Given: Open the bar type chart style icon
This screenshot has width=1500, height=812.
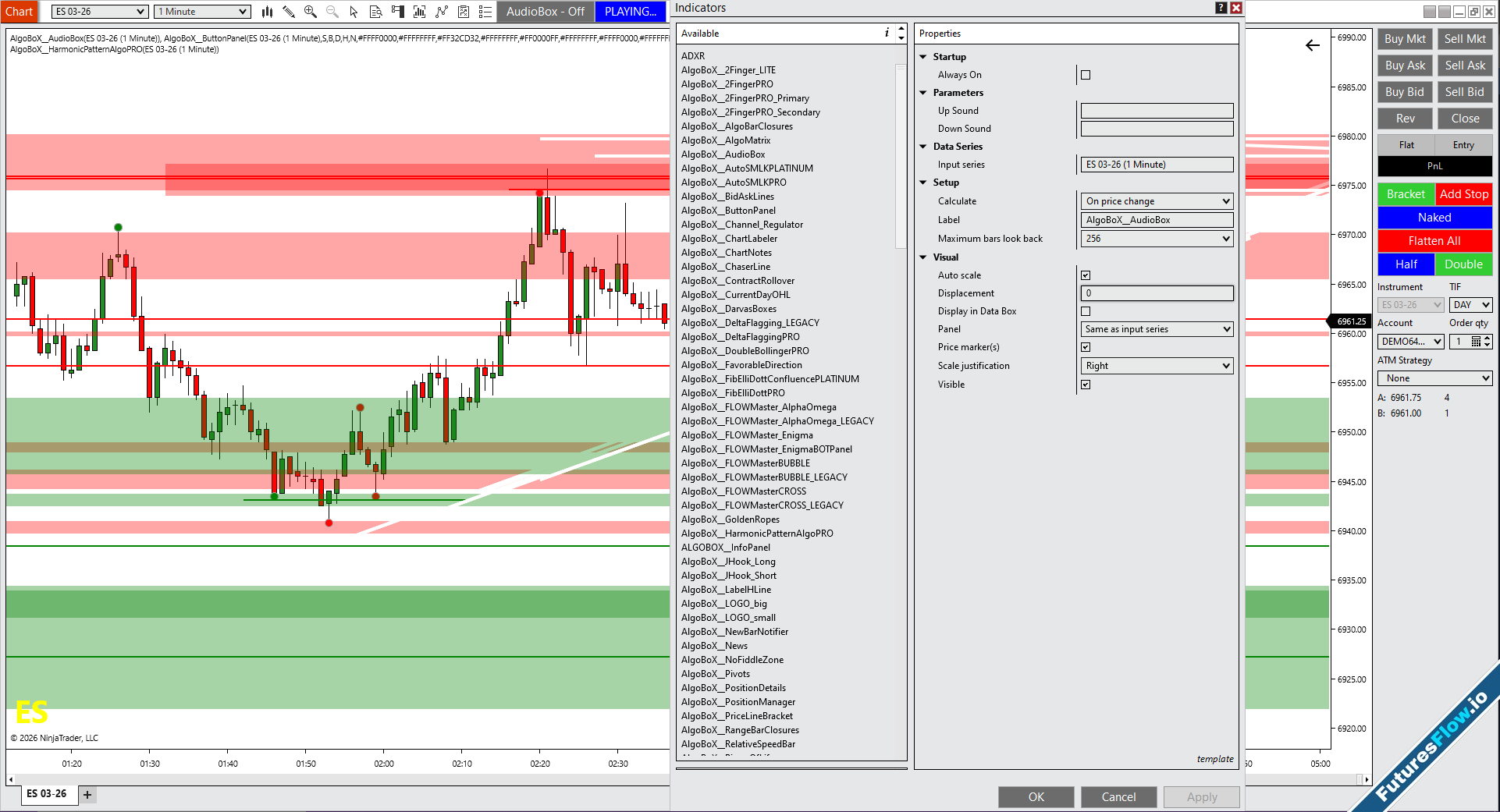Looking at the screenshot, I should tap(267, 12).
